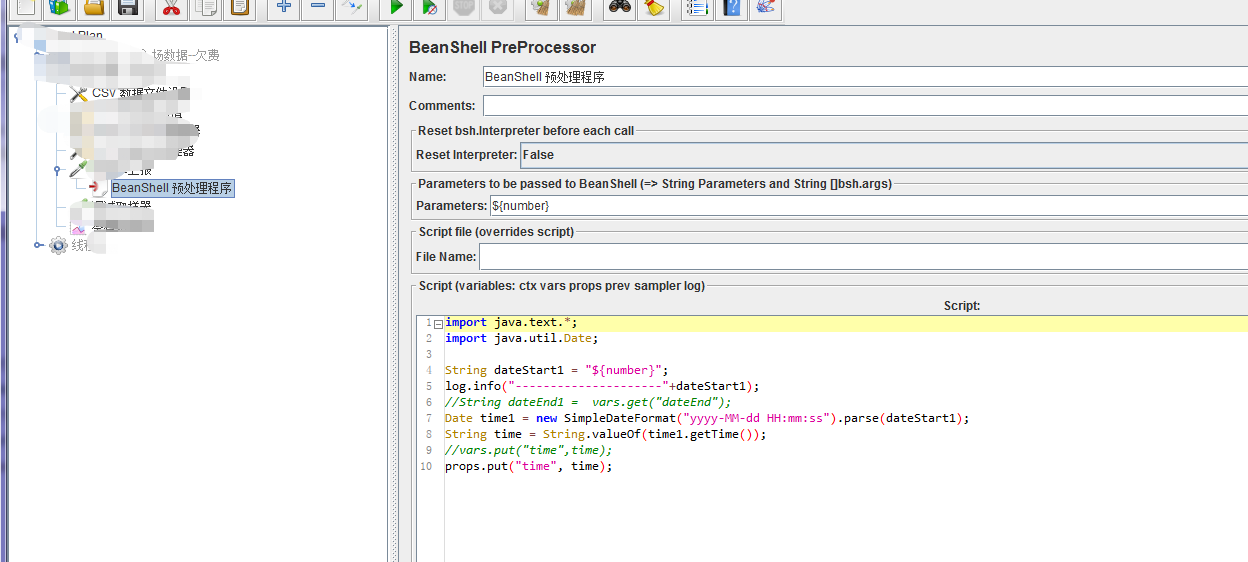Reset search with yellow brush icon

pos(653,8)
